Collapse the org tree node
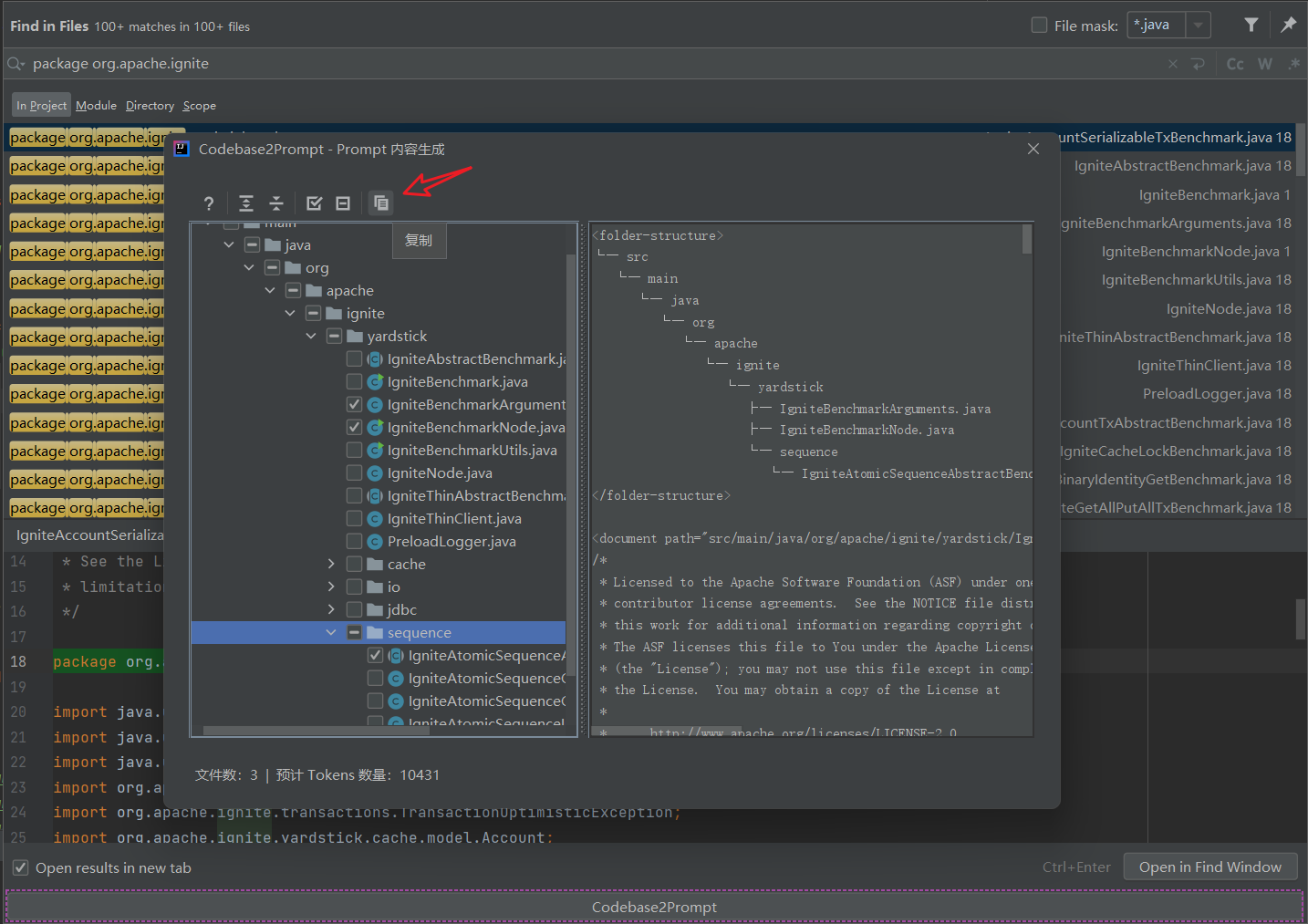 249,267
